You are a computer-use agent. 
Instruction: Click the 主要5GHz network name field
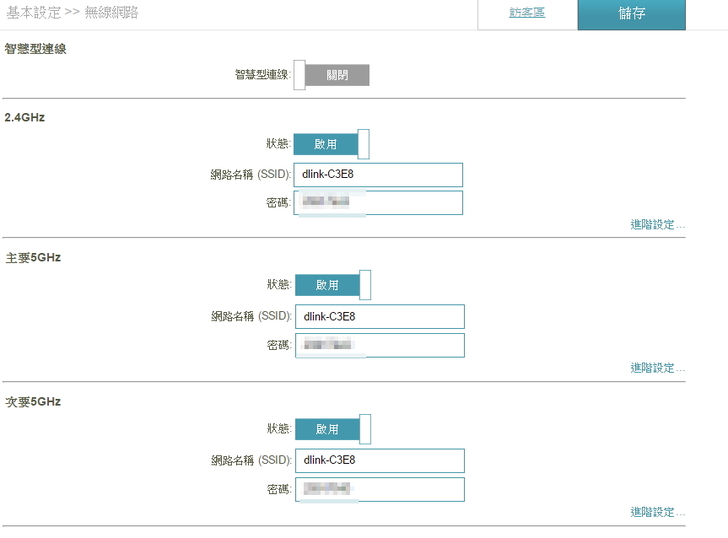coord(379,317)
